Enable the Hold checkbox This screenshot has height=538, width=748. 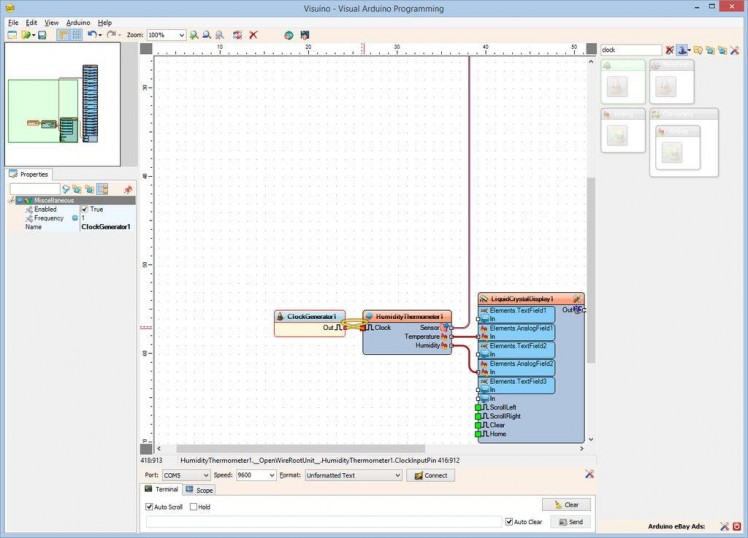(194, 507)
